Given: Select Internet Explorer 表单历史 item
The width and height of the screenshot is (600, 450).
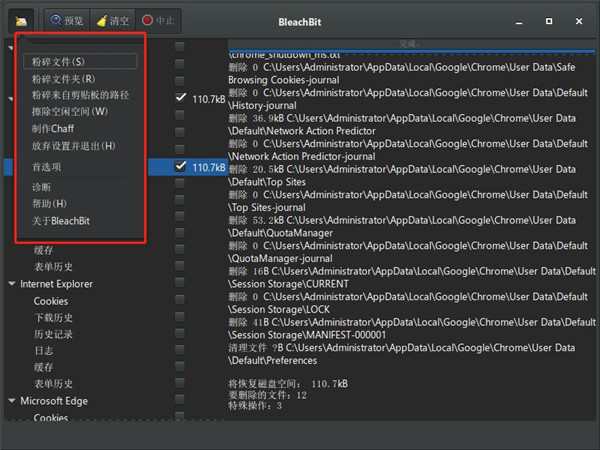Looking at the screenshot, I should pos(53,383).
